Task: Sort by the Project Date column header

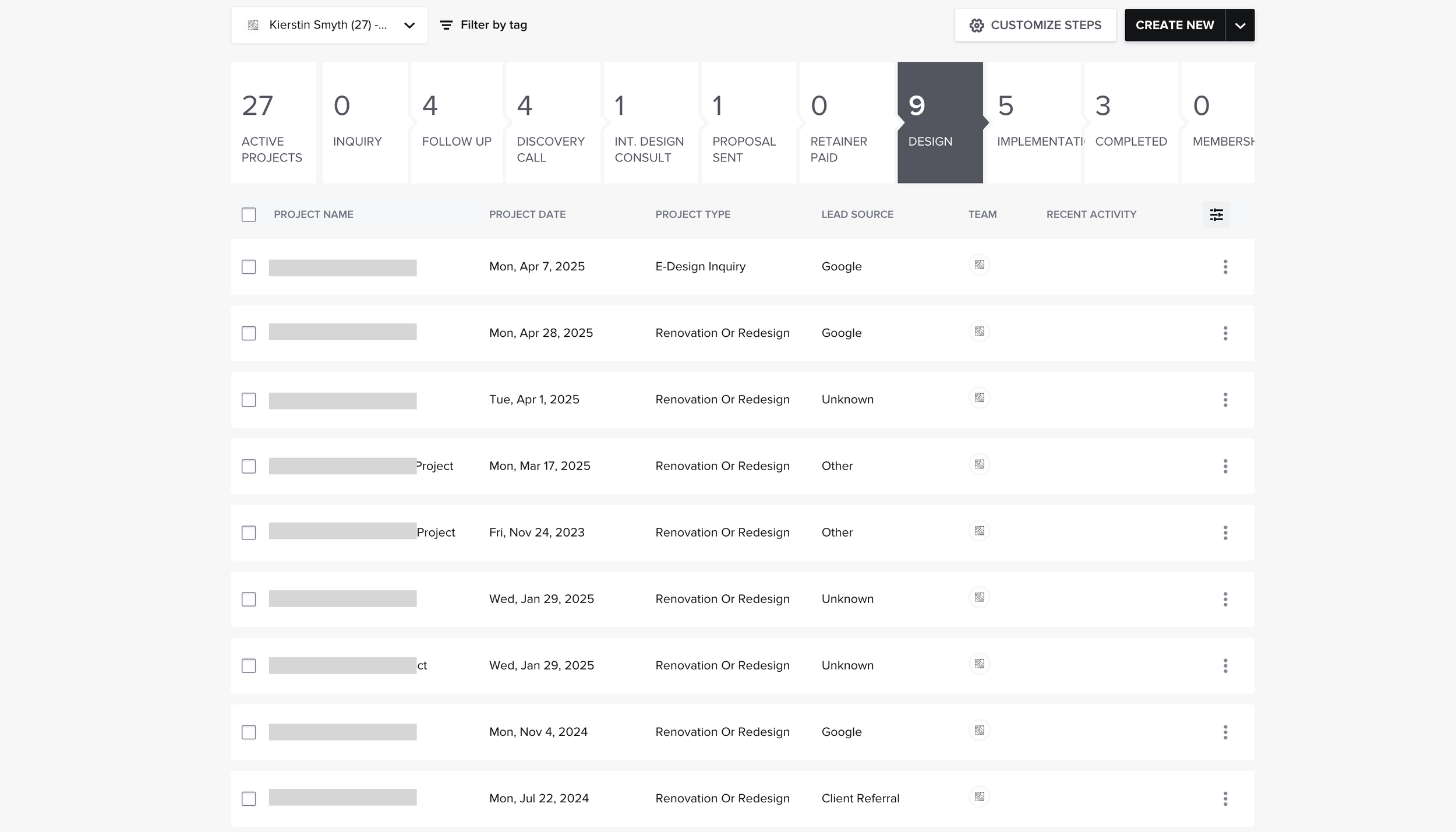Action: pos(527,214)
